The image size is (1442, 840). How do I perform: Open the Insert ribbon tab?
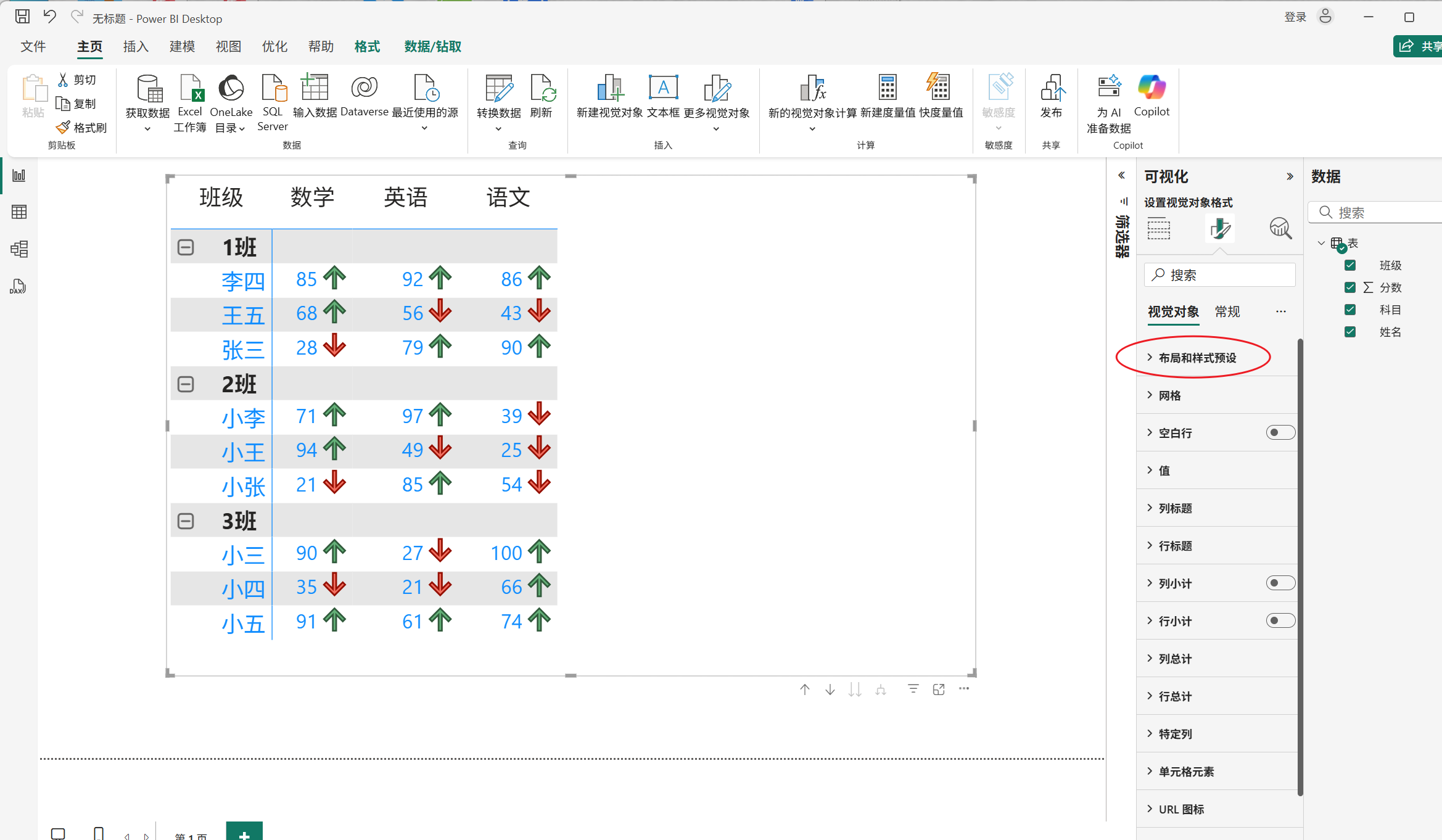[136, 46]
